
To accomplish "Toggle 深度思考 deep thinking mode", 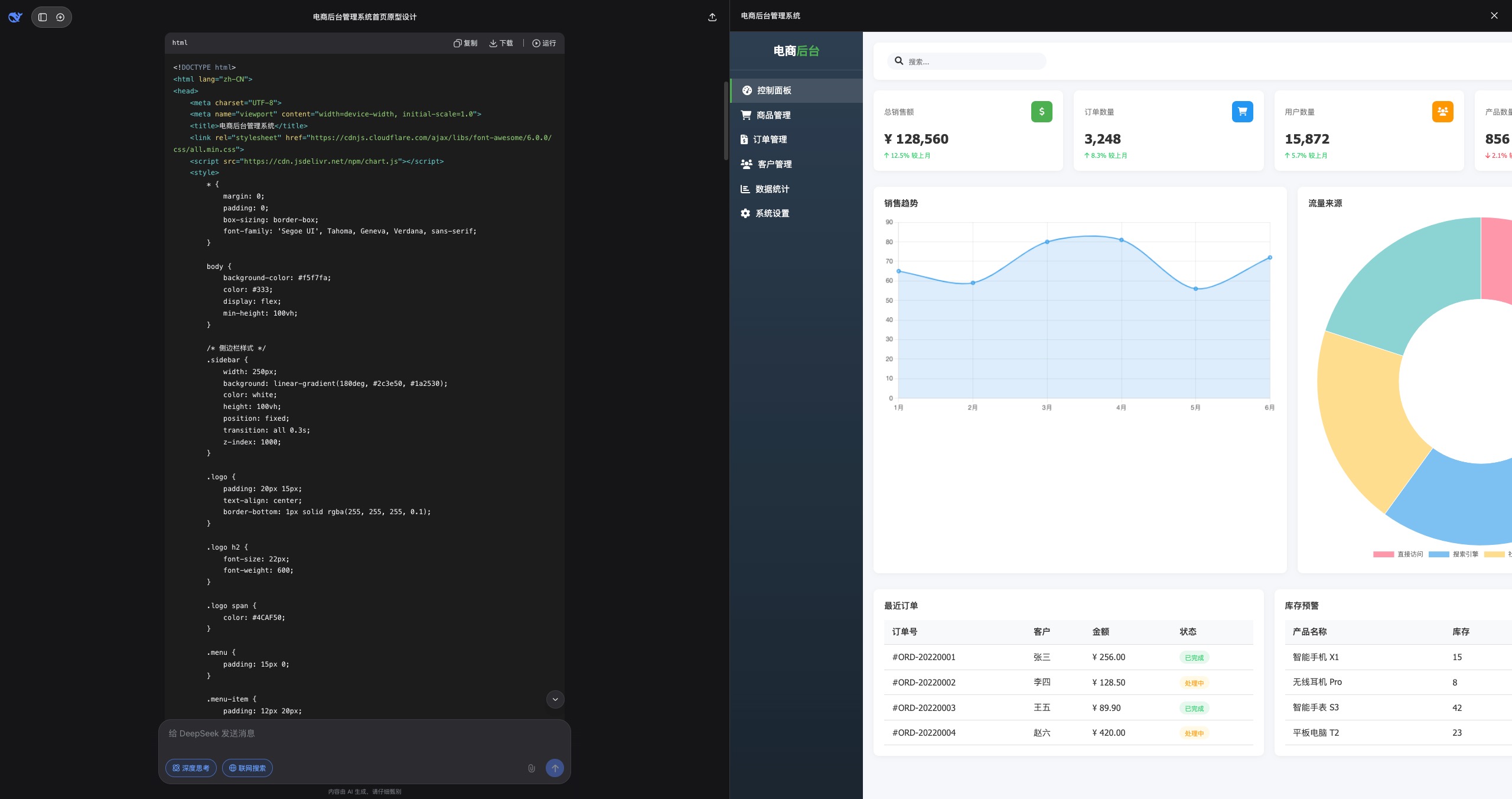I will coord(191,768).
